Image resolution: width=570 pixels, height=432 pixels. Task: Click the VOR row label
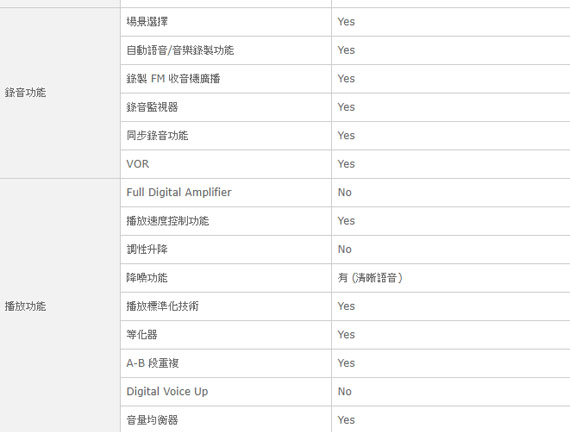click(x=138, y=164)
